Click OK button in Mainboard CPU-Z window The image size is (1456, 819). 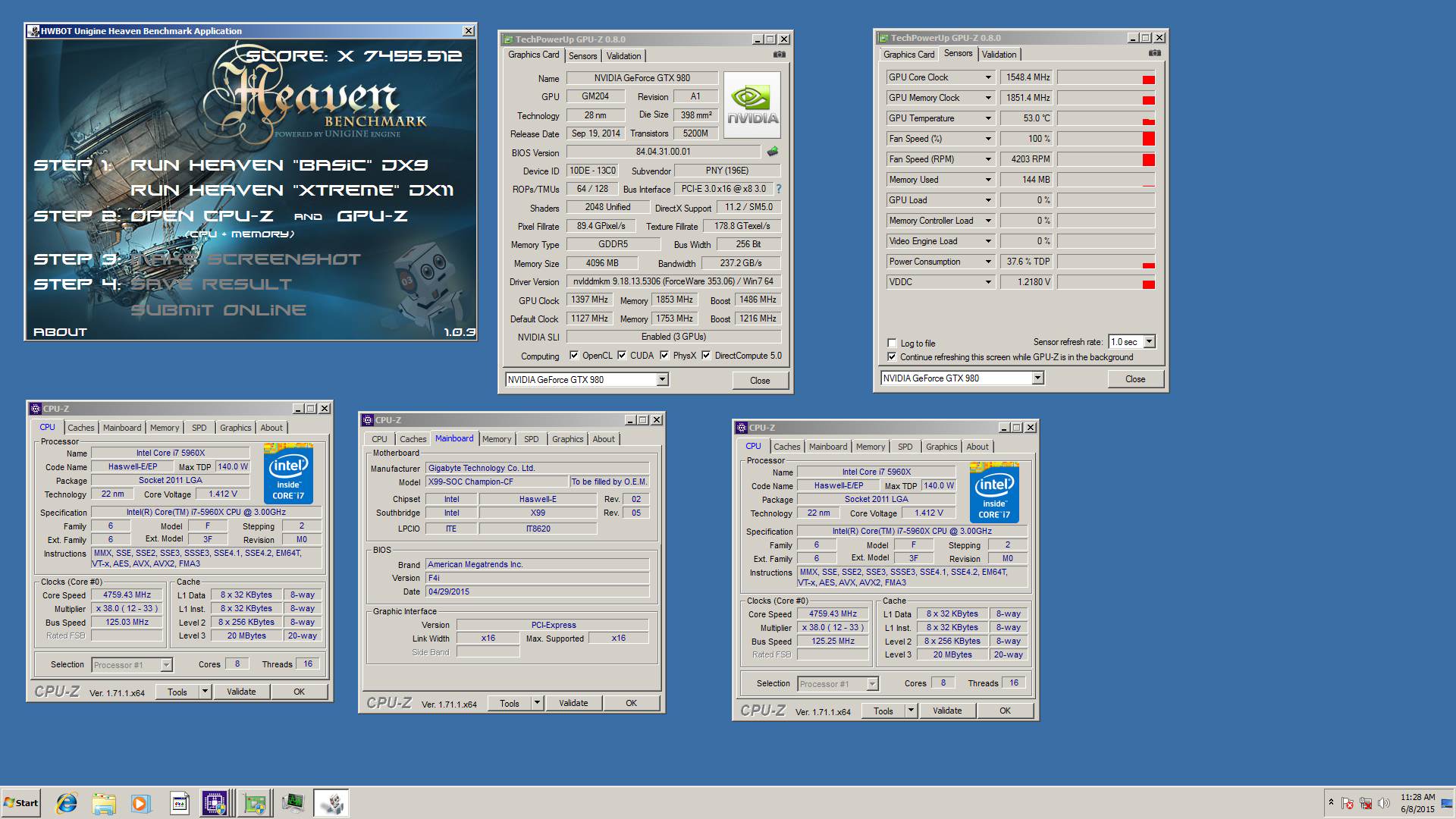(x=631, y=703)
